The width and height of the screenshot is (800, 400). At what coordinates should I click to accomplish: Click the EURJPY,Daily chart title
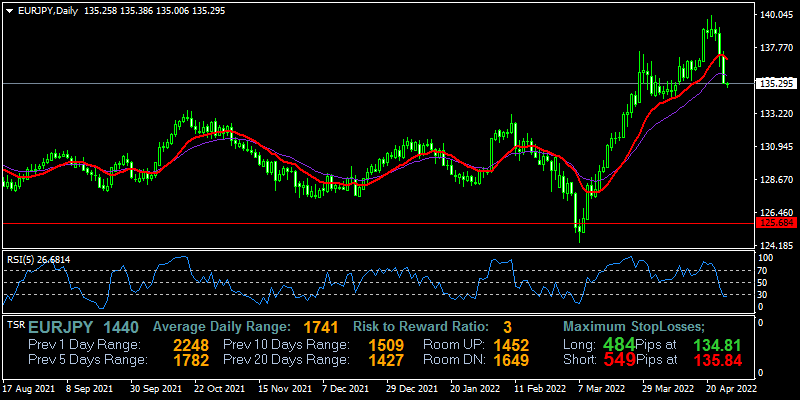(x=47, y=11)
